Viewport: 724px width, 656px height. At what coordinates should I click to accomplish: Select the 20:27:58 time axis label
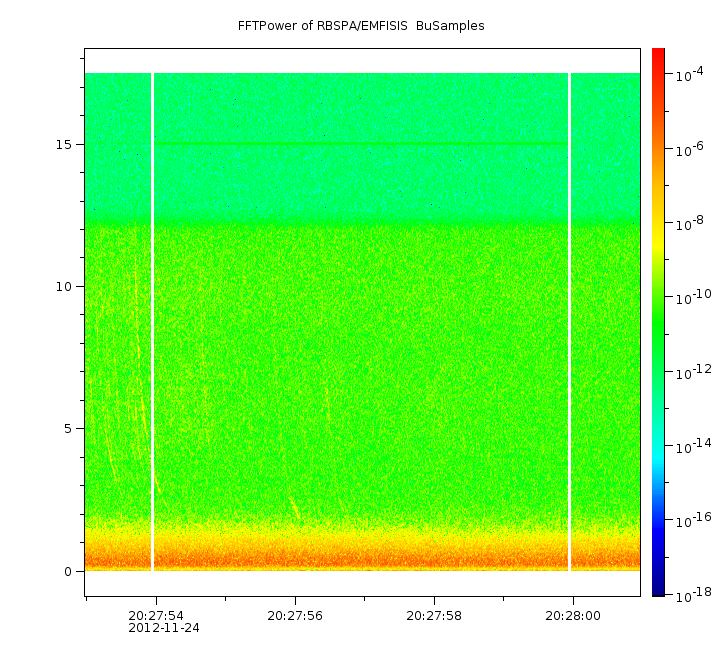434,616
